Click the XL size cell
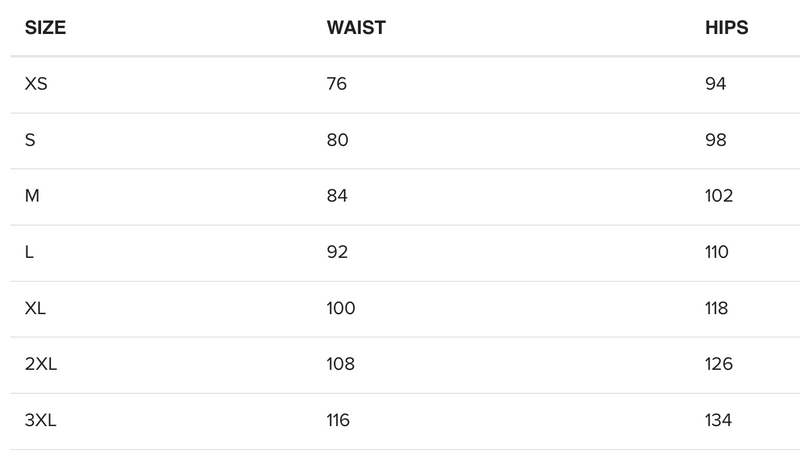The image size is (800, 456). (x=36, y=308)
